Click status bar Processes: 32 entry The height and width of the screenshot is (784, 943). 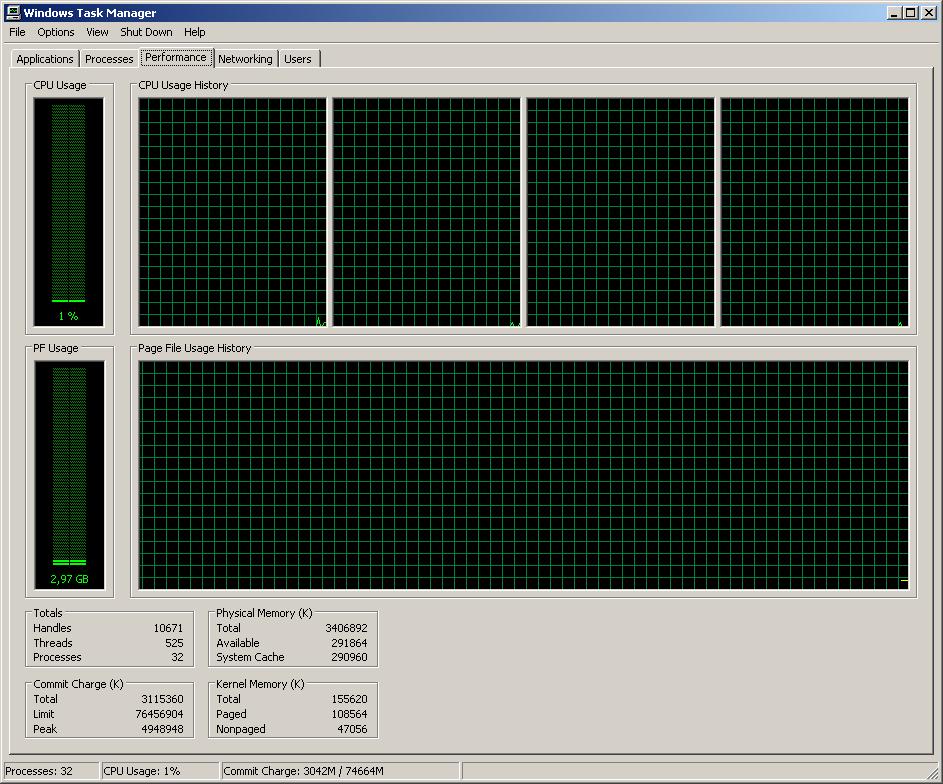coord(51,771)
